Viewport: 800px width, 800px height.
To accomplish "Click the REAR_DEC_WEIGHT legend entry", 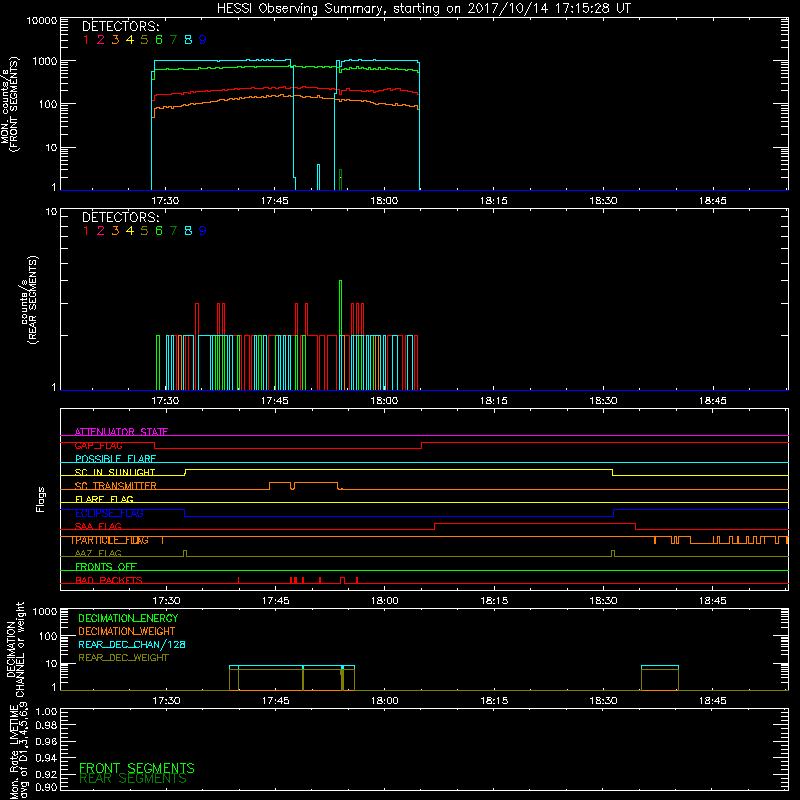I will coord(123,658).
